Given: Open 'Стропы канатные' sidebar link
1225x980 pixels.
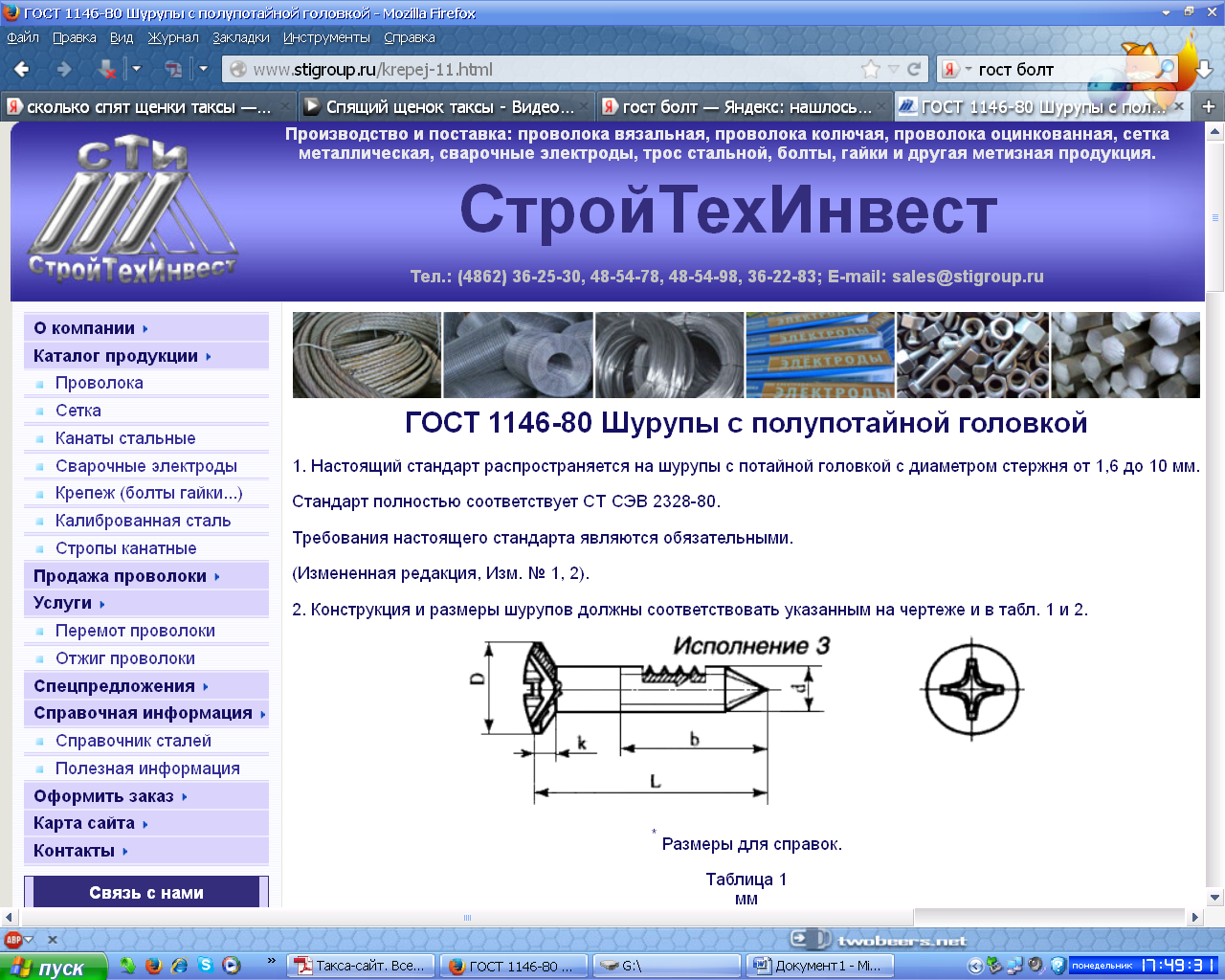Looking at the screenshot, I should coord(126,548).
